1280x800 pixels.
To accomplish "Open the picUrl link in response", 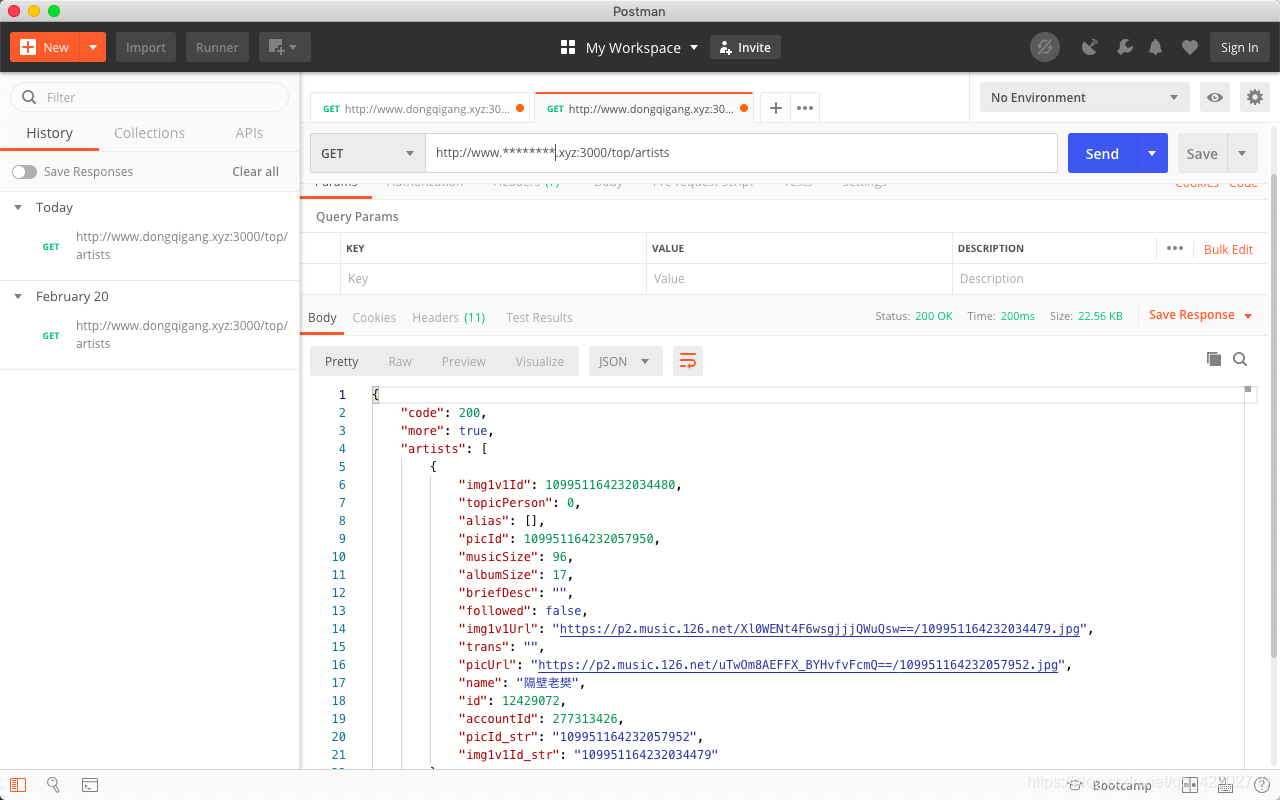I will (798, 665).
